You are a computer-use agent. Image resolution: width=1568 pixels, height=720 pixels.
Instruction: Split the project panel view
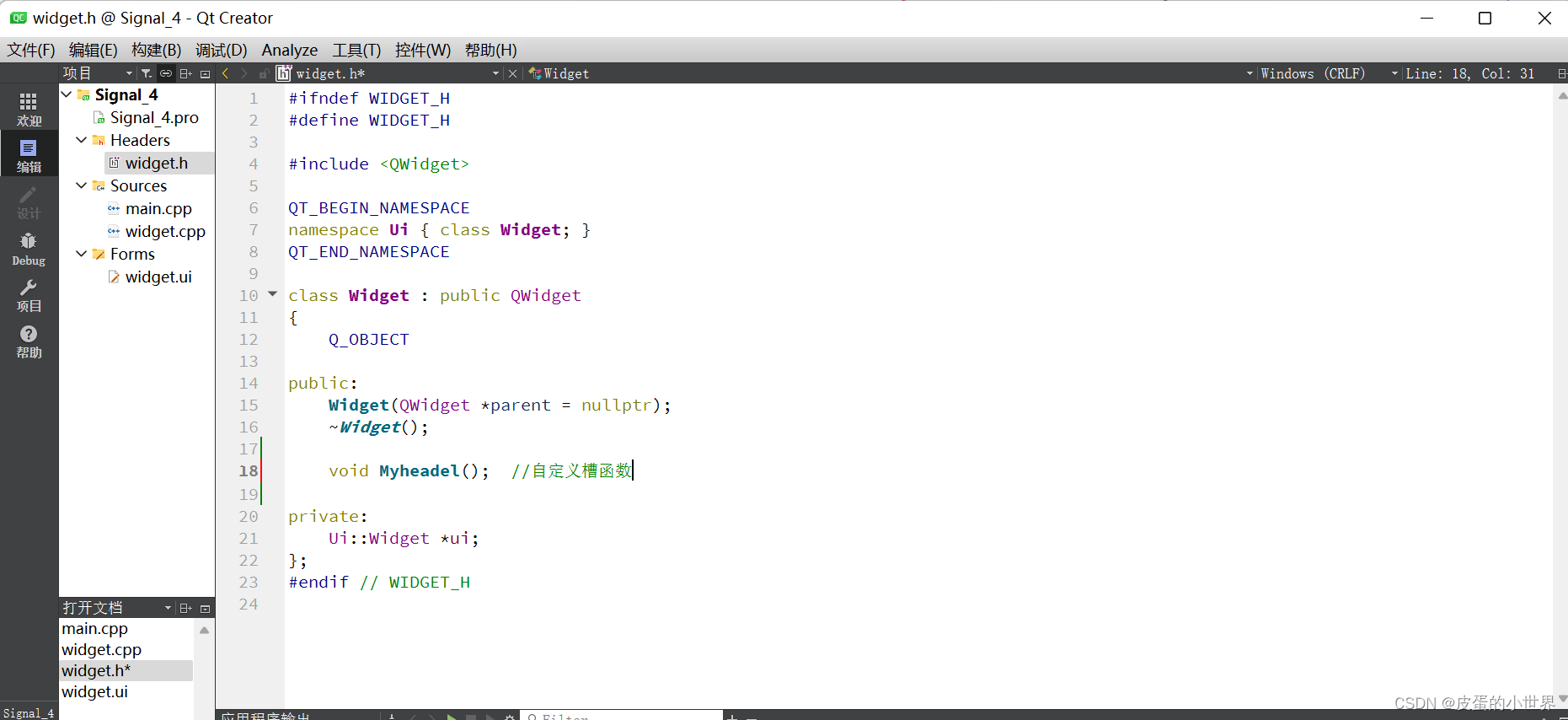186,73
